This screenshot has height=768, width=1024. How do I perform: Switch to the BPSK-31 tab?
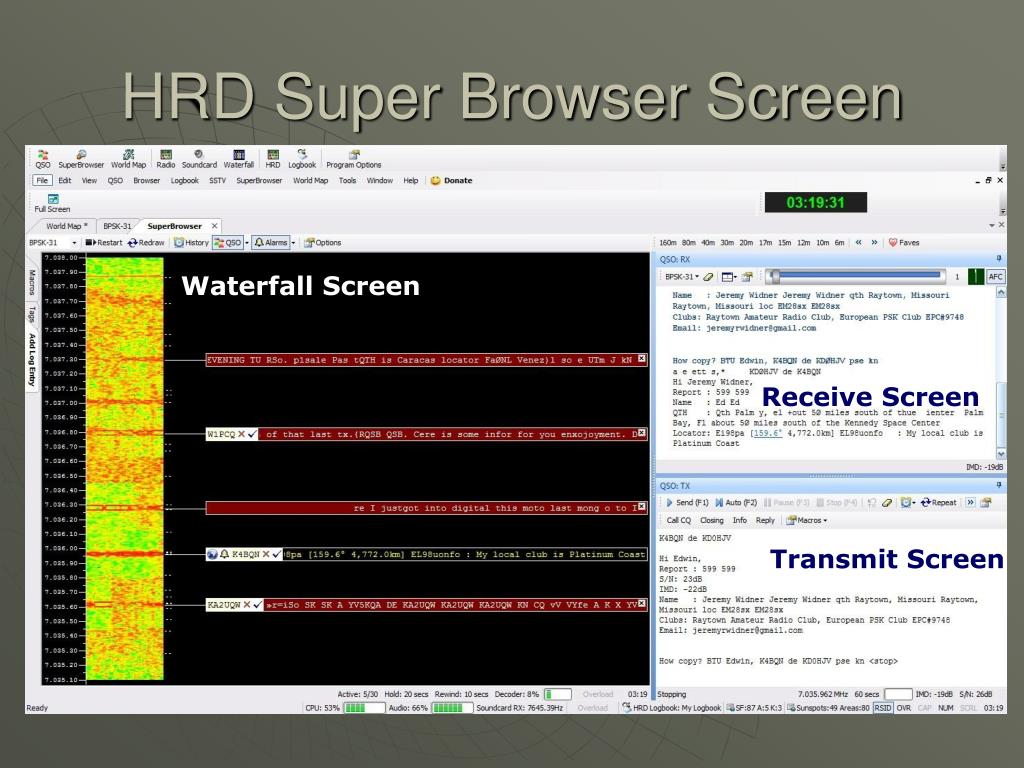118,226
